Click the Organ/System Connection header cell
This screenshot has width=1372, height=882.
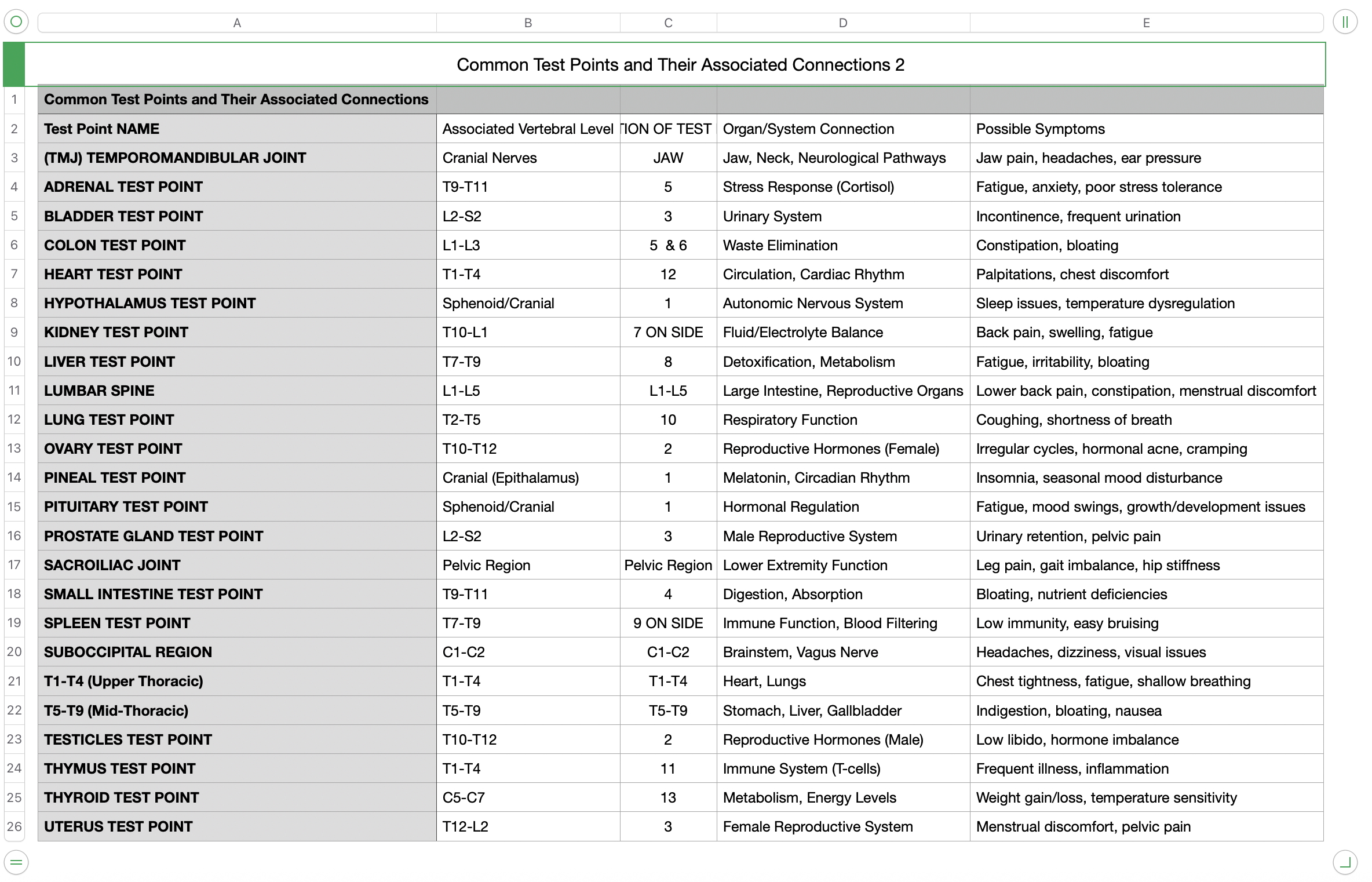point(843,129)
